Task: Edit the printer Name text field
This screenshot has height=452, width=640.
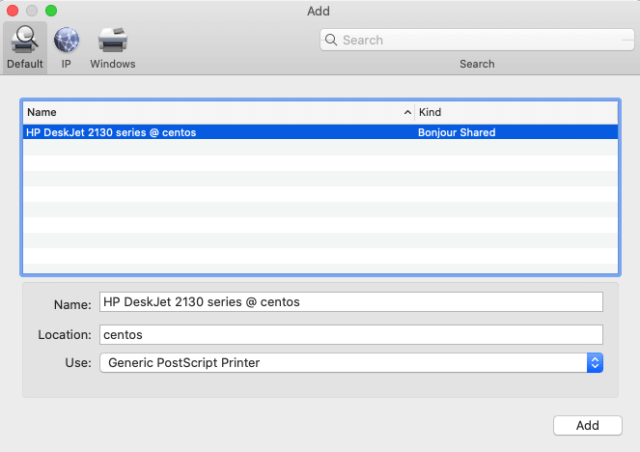Action: tap(351, 302)
